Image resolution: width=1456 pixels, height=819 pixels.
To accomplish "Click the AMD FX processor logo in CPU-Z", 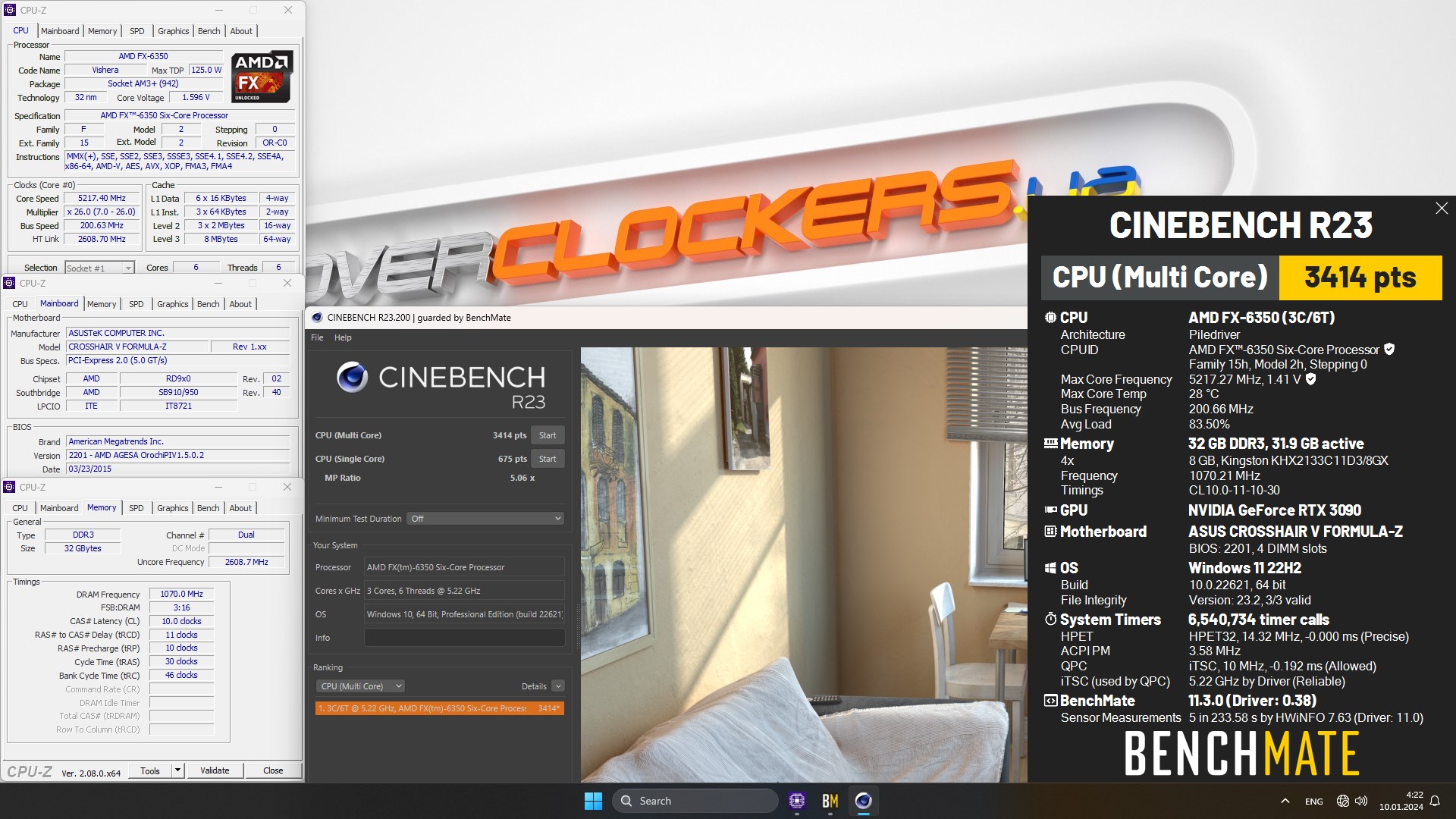I will pos(262,77).
